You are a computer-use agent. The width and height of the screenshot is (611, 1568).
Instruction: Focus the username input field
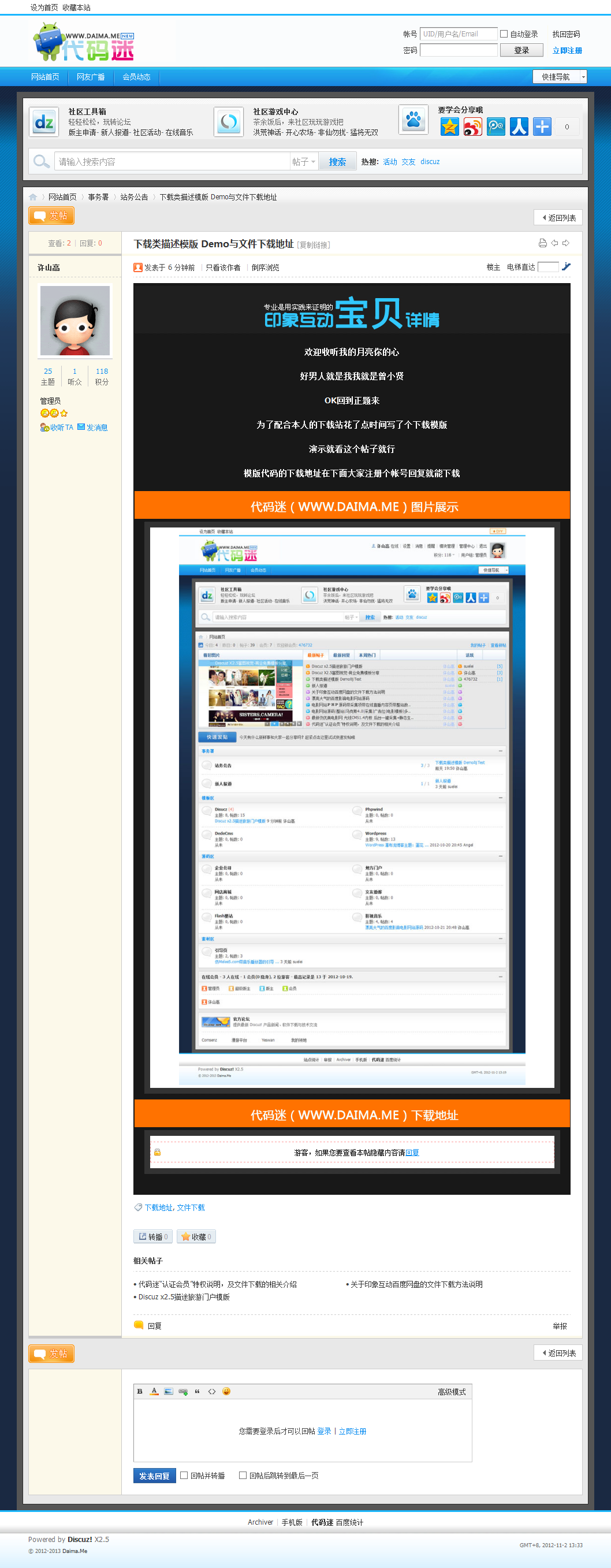pos(459,34)
